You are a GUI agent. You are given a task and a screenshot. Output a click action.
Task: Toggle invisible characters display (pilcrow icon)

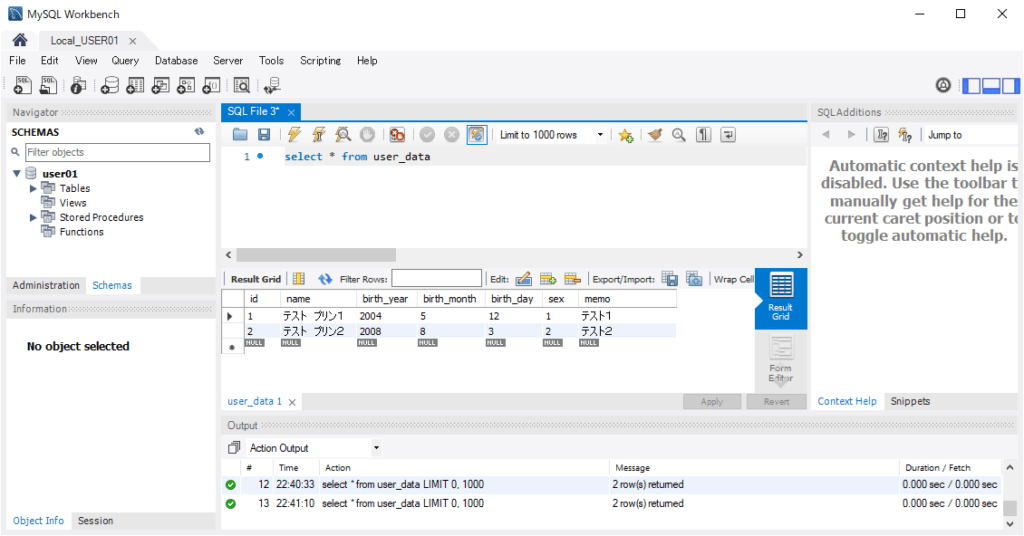(704, 135)
